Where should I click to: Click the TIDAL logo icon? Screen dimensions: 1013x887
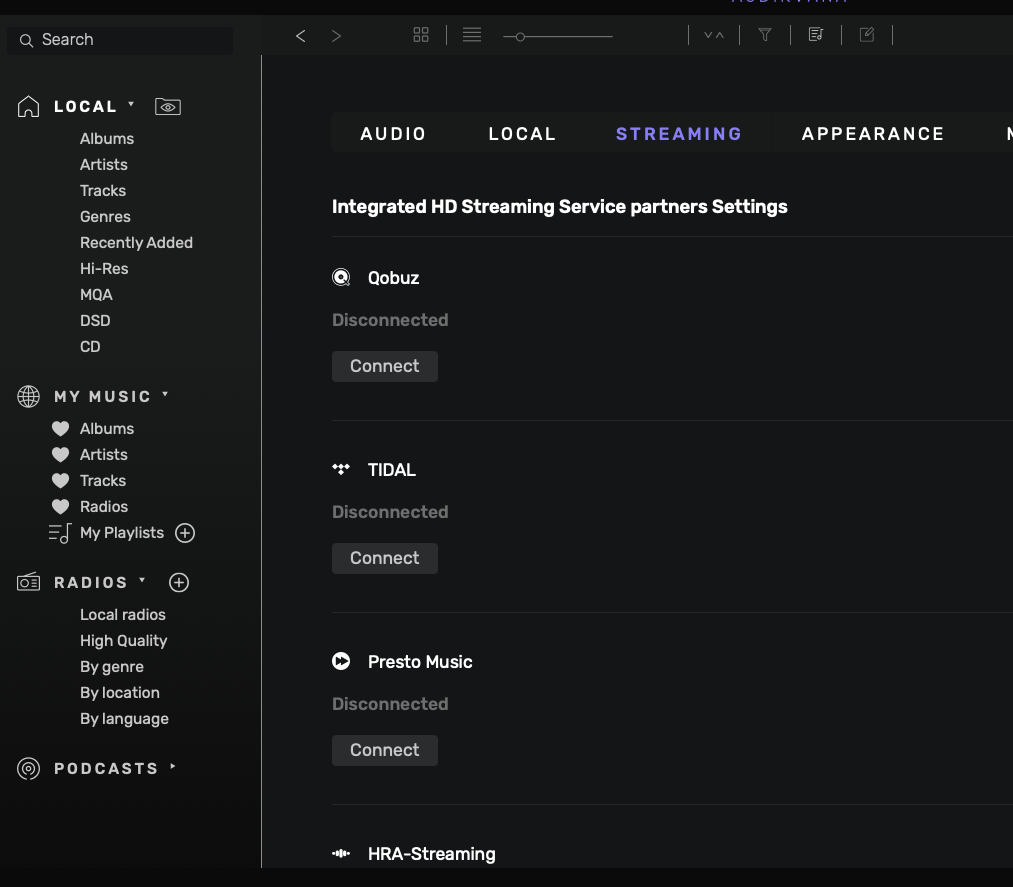341,469
